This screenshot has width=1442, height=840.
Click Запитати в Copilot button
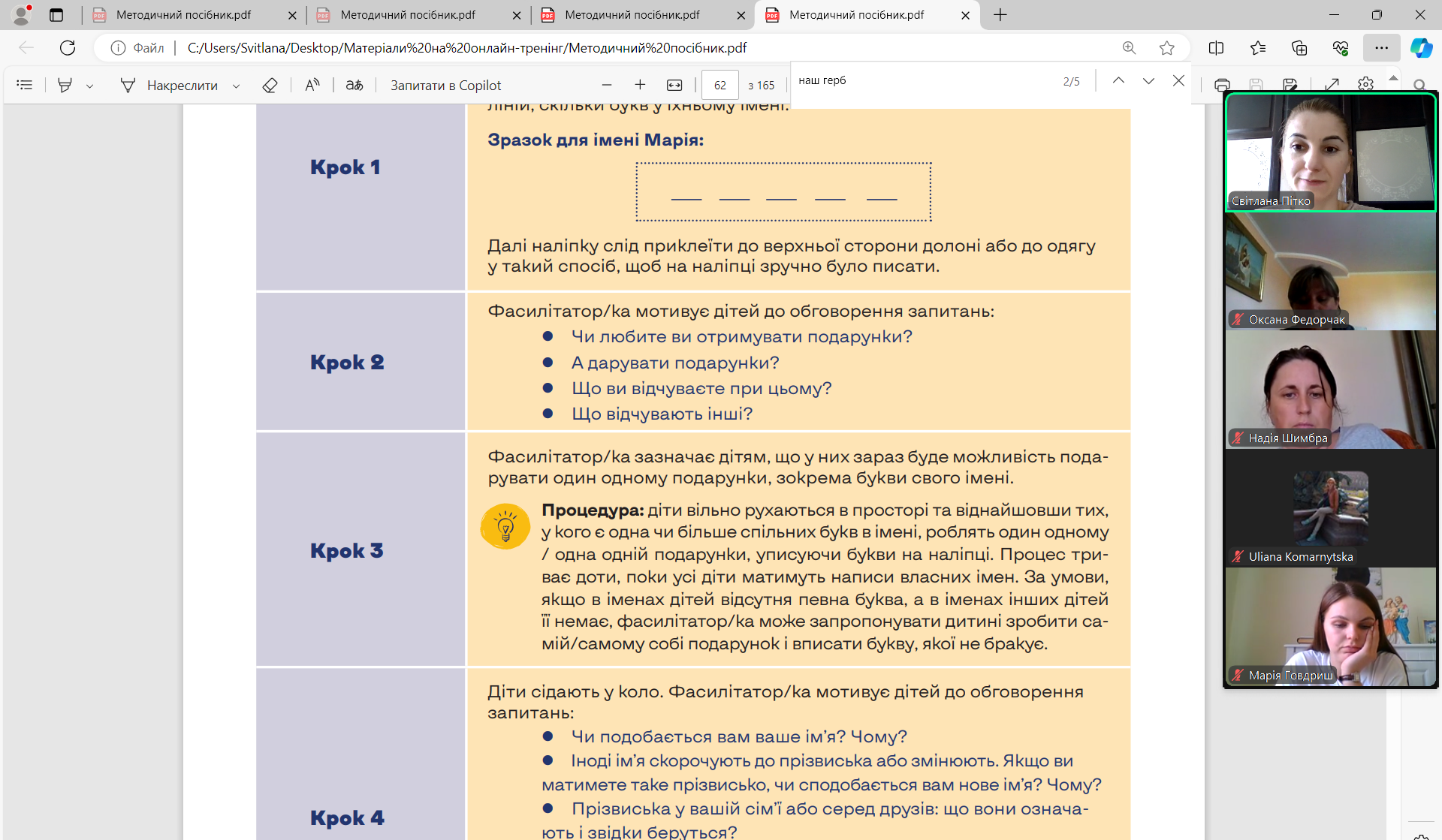tap(445, 85)
